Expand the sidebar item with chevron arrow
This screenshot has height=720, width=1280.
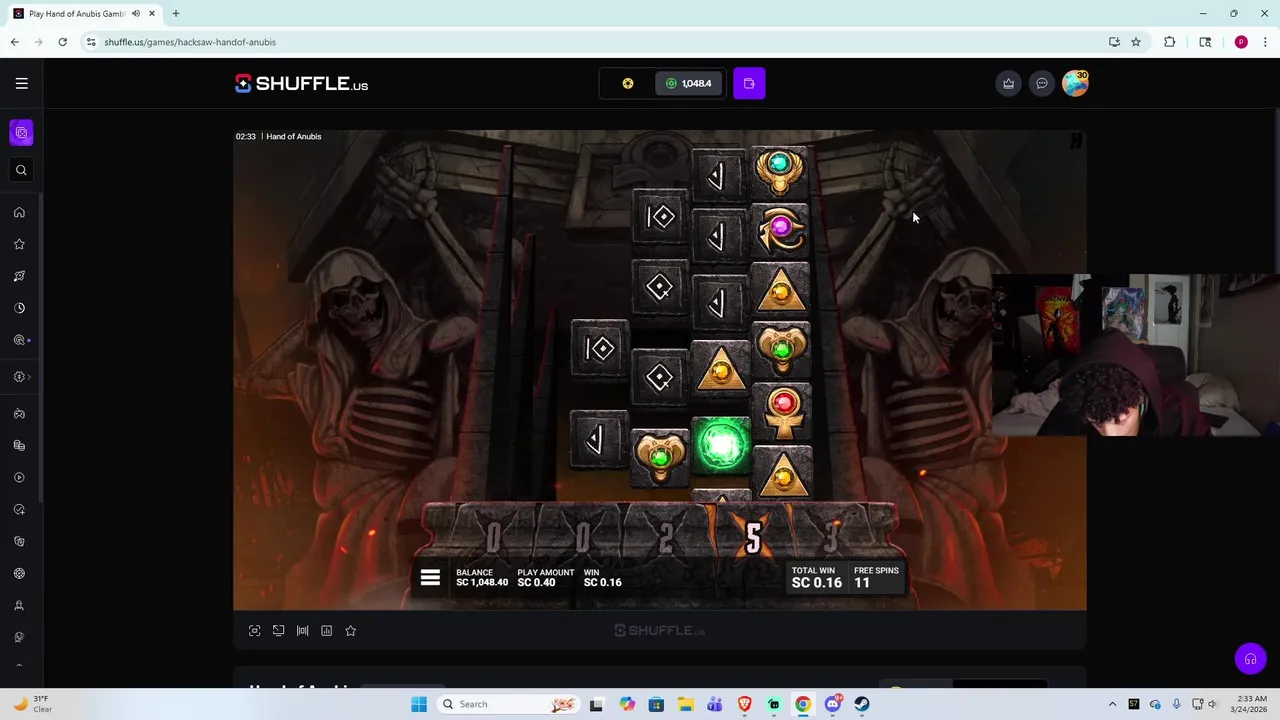(22, 377)
